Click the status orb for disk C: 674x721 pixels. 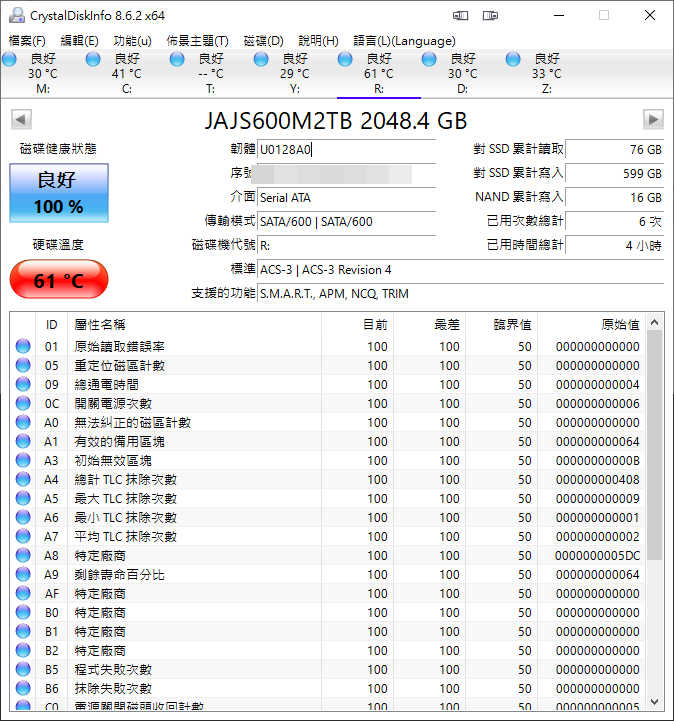[93, 59]
